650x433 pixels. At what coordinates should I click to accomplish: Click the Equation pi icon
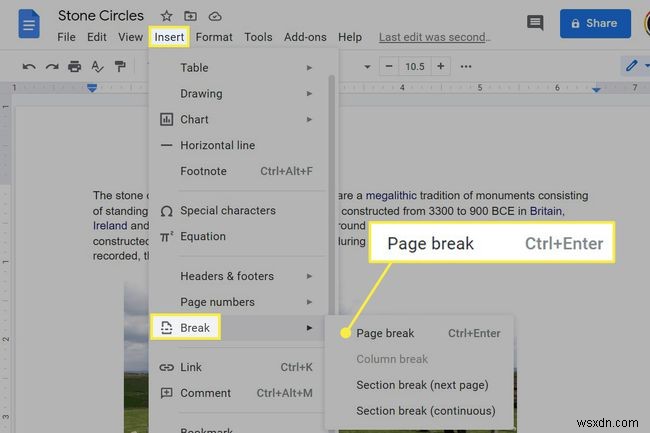point(167,236)
